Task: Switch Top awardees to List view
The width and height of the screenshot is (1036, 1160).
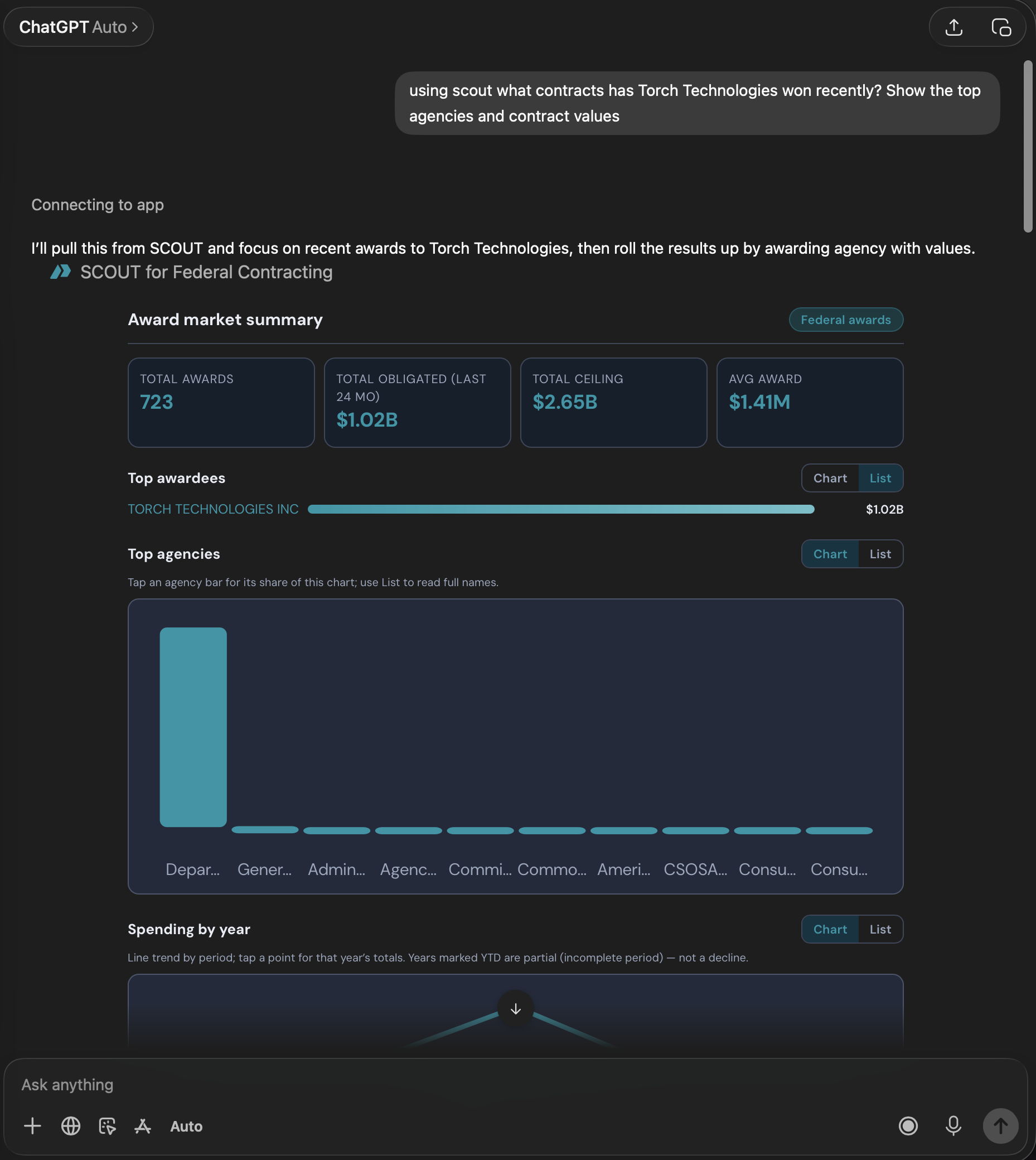Action: pos(880,478)
